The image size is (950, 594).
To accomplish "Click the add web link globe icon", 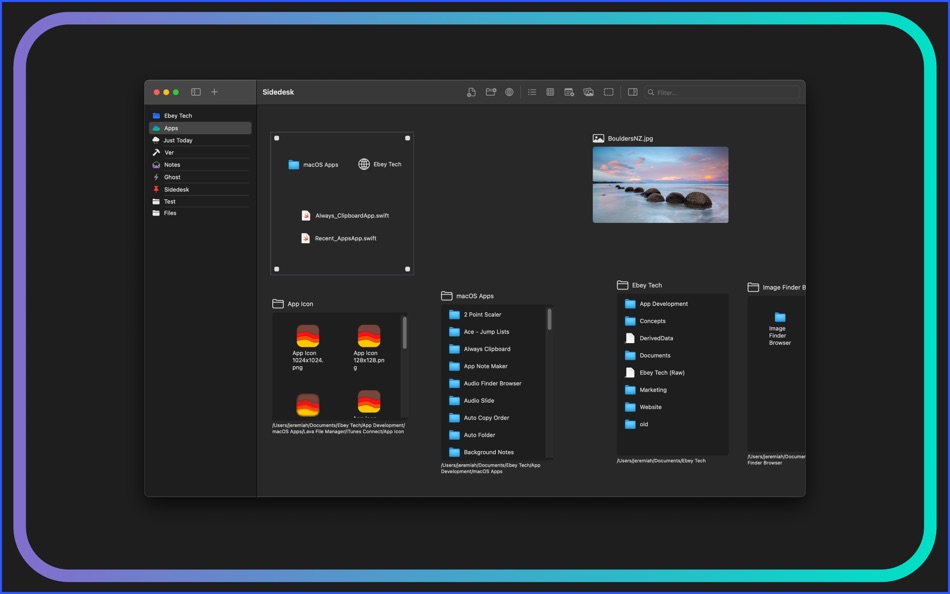I will [x=510, y=92].
